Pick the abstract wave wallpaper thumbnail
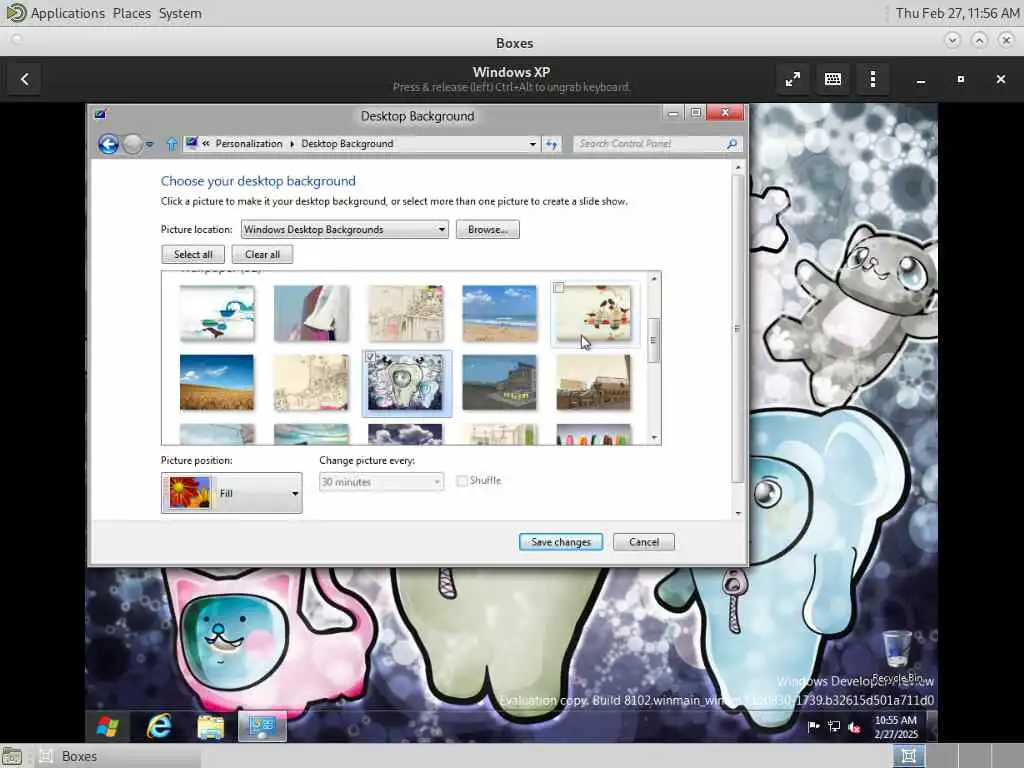The width and height of the screenshot is (1024, 768). (x=217, y=313)
